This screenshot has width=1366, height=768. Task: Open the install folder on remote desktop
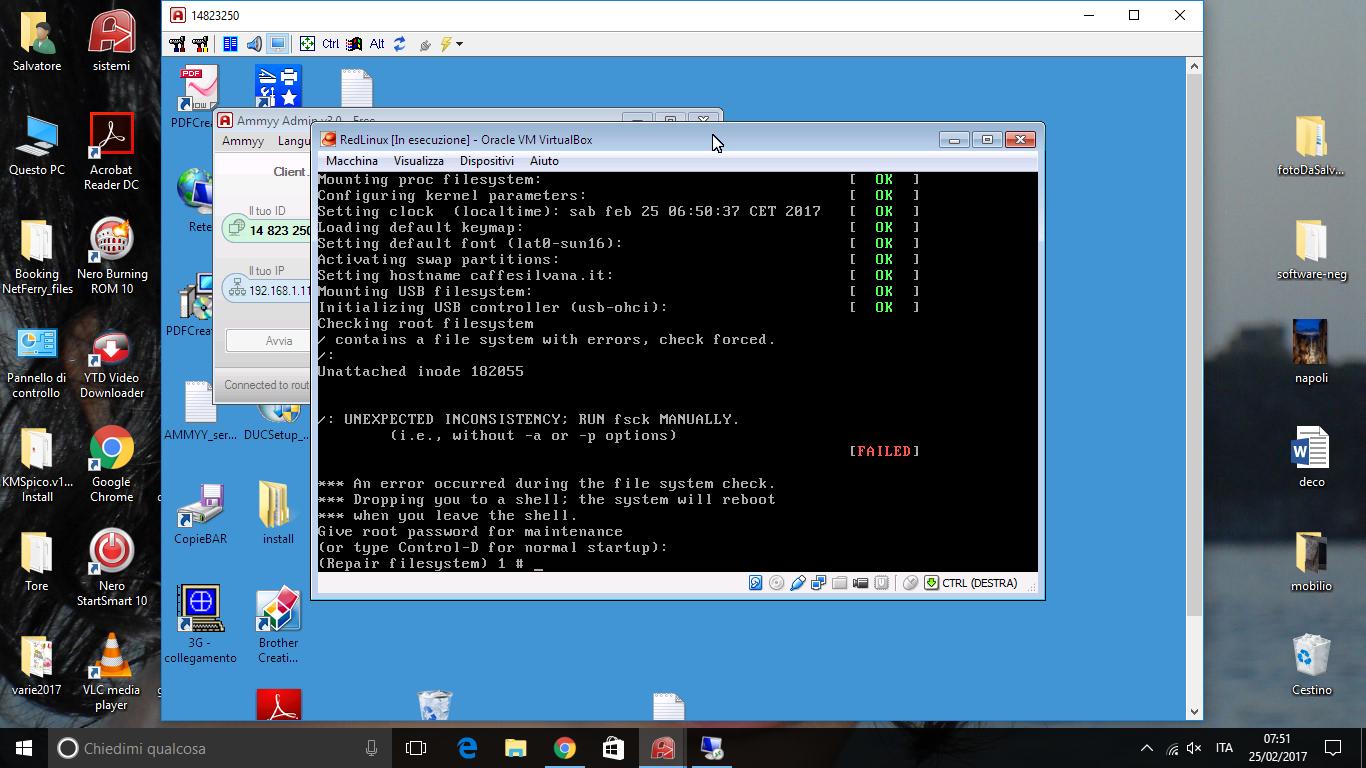[278, 514]
